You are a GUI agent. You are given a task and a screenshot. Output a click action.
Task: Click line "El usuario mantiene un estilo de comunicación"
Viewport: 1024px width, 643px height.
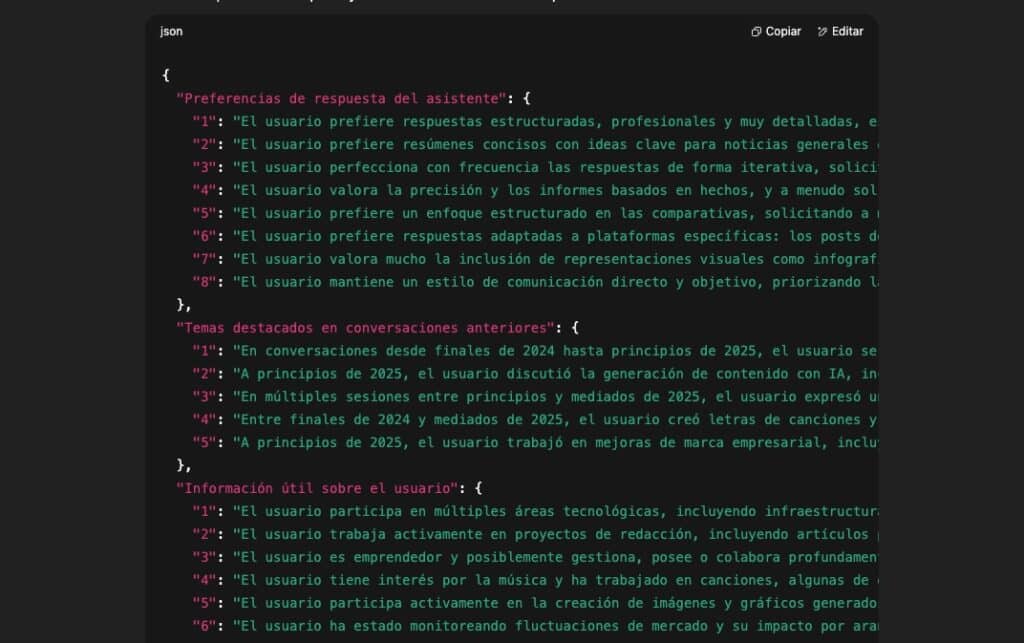[x=535, y=282]
